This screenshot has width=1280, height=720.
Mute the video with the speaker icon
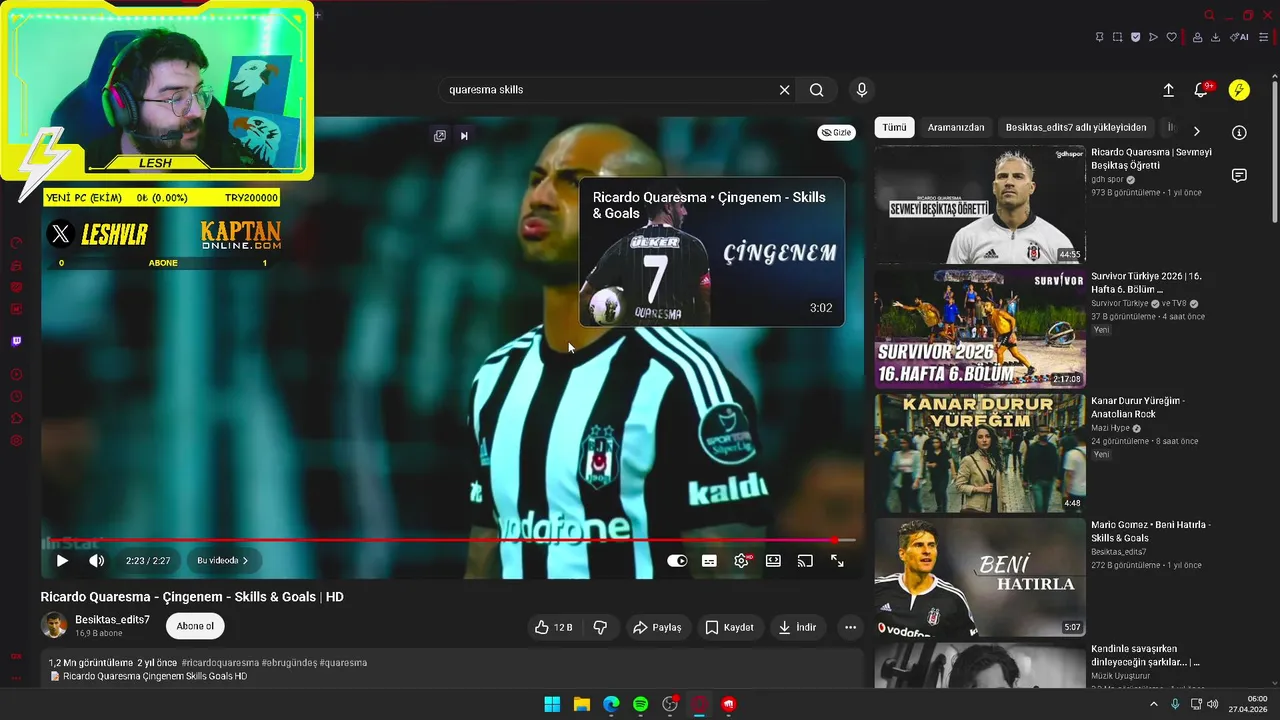(96, 561)
